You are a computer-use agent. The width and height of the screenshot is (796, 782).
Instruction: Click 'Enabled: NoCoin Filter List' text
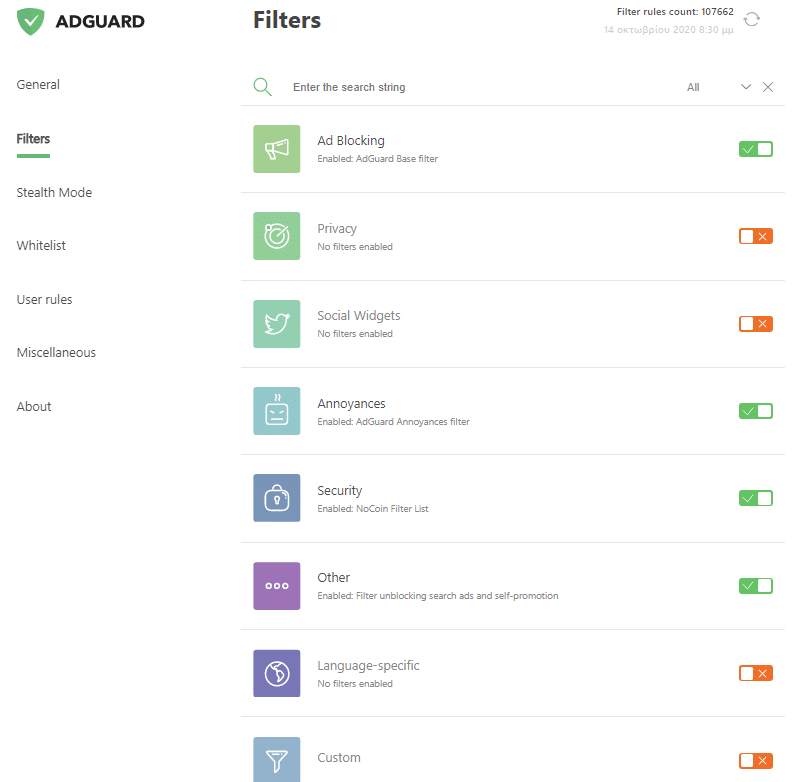point(373,509)
